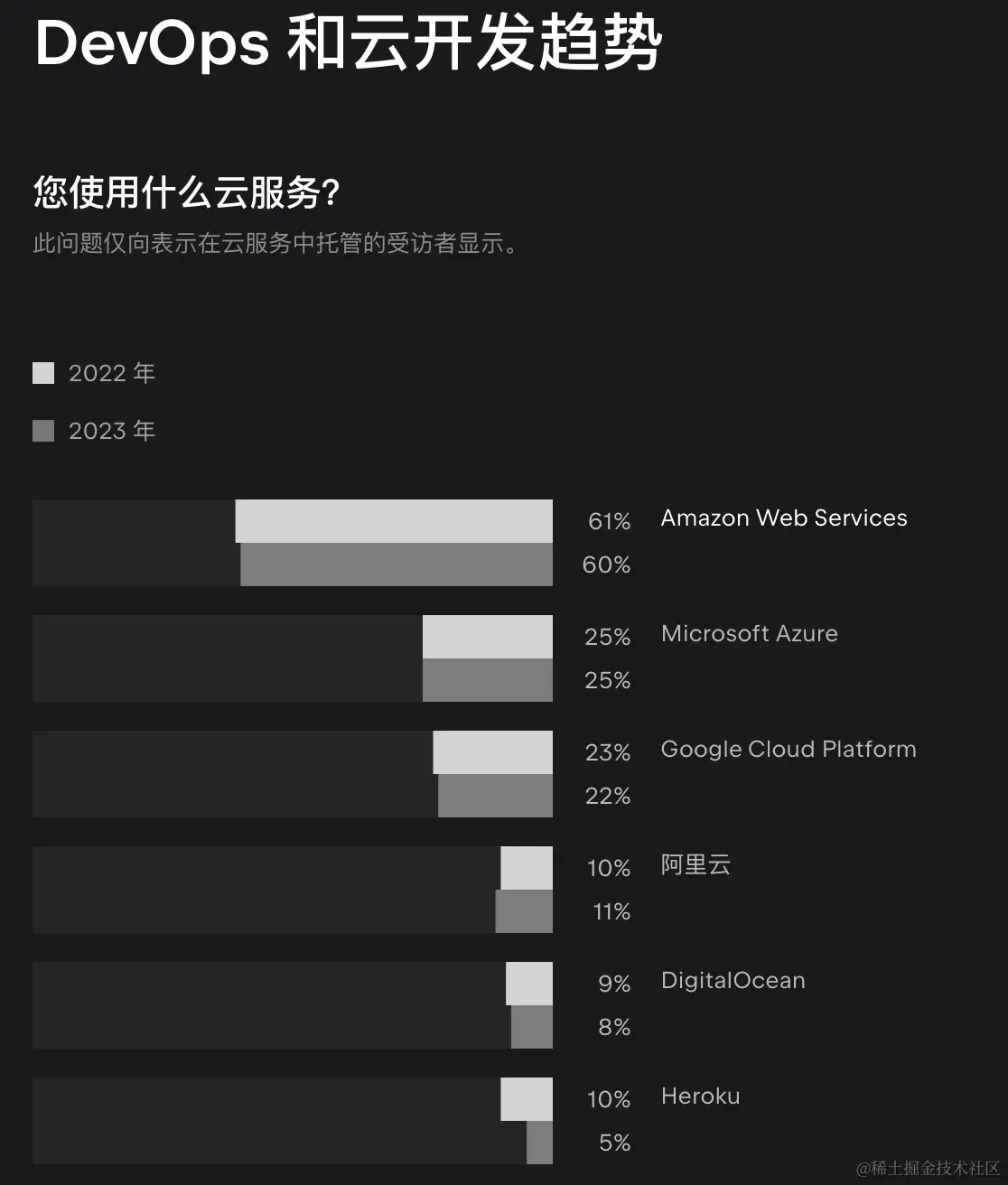
Task: Click the 2023 年 legend color swatch
Action: point(43,431)
